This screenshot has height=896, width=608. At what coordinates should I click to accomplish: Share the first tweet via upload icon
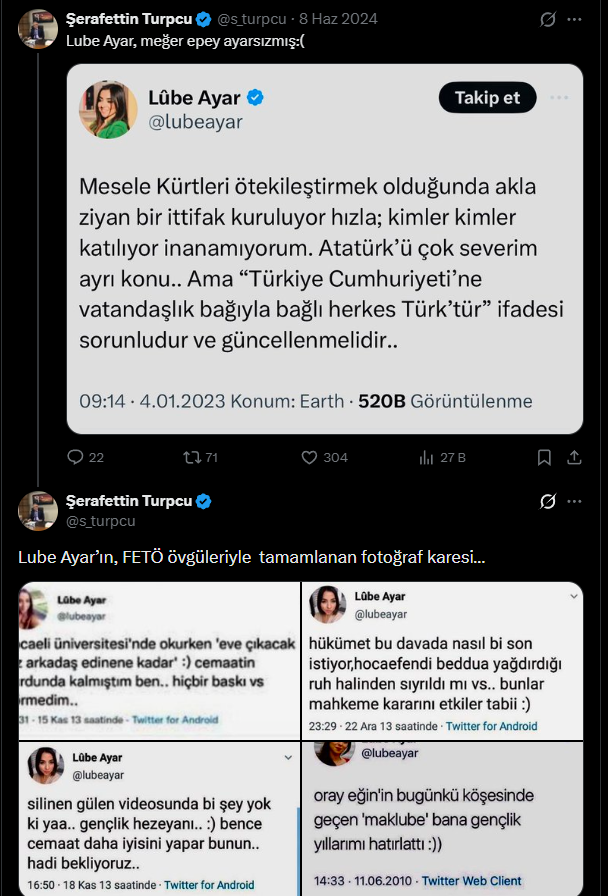(574, 457)
